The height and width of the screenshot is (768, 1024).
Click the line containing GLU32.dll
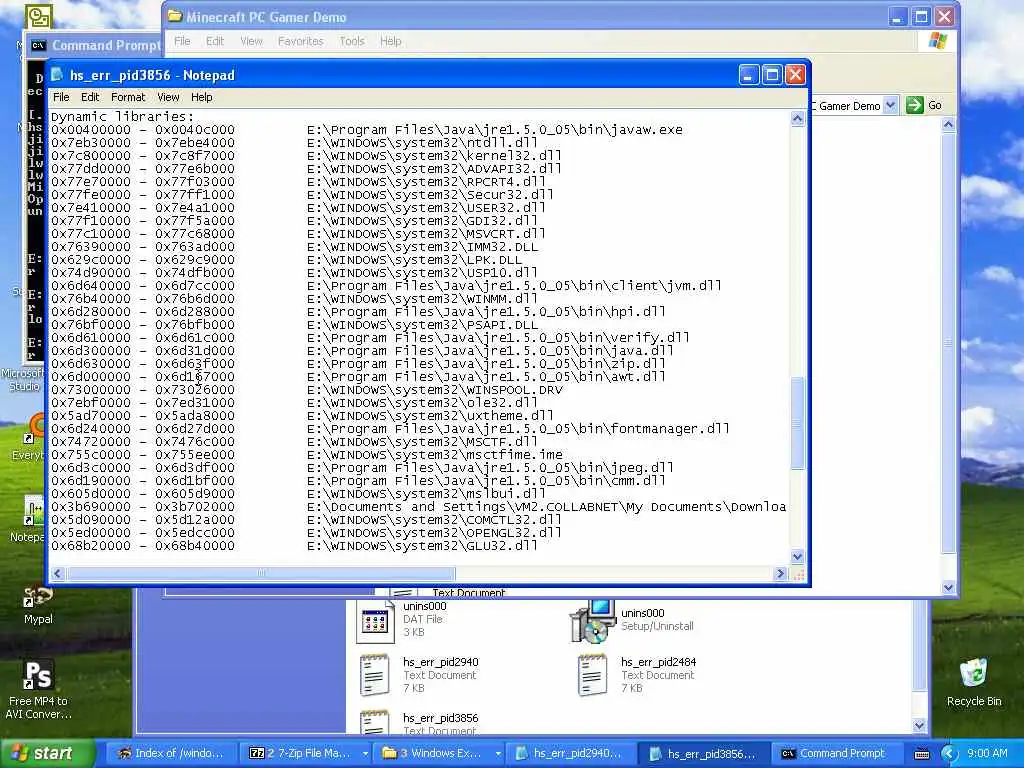click(295, 546)
